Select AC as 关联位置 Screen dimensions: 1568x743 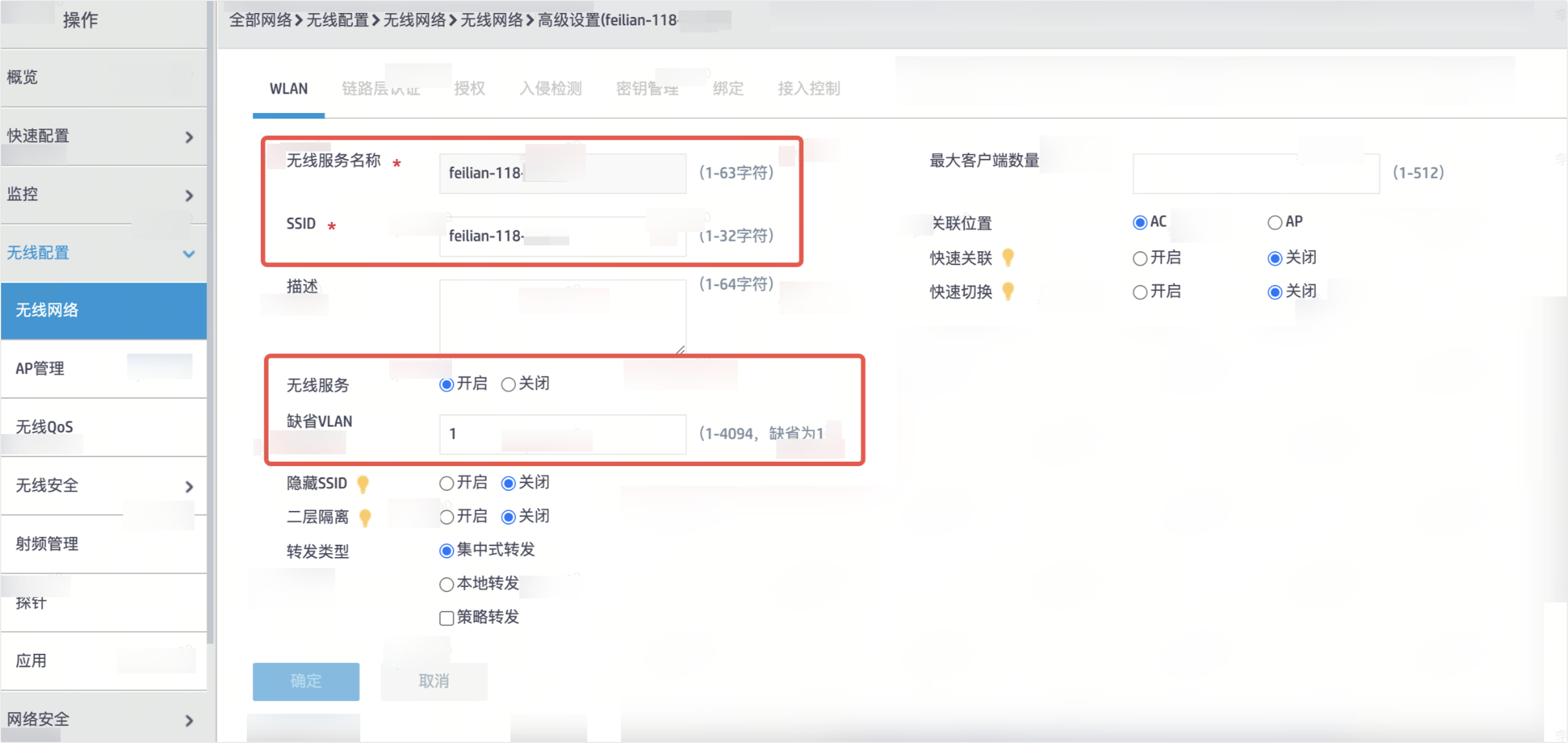(1140, 222)
